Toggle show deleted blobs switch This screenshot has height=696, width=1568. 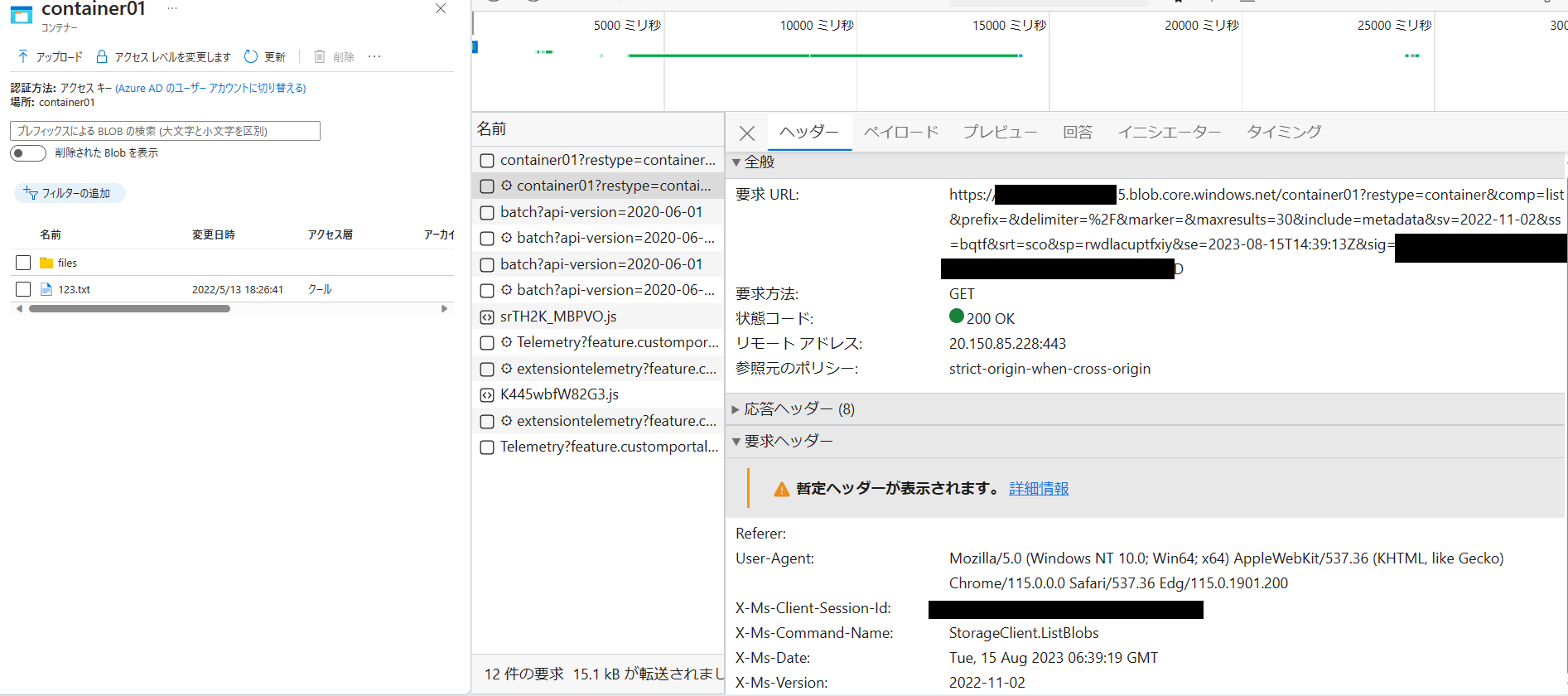28,153
